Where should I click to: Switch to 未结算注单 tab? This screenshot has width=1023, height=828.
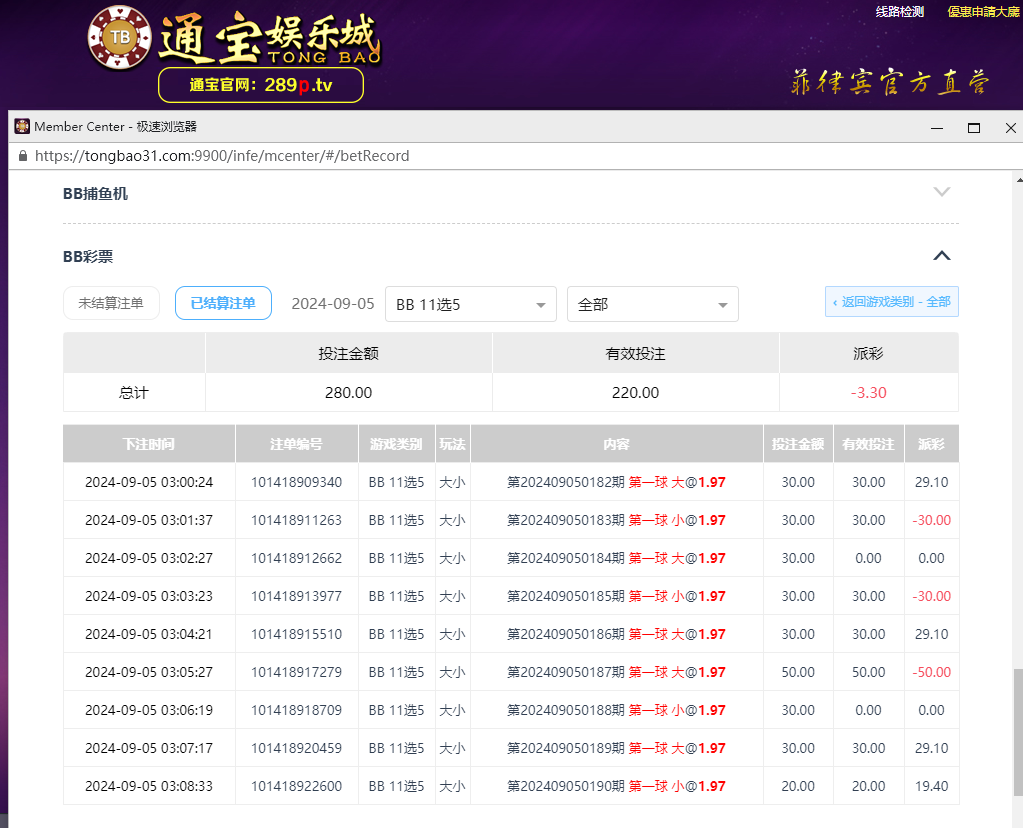pos(111,303)
